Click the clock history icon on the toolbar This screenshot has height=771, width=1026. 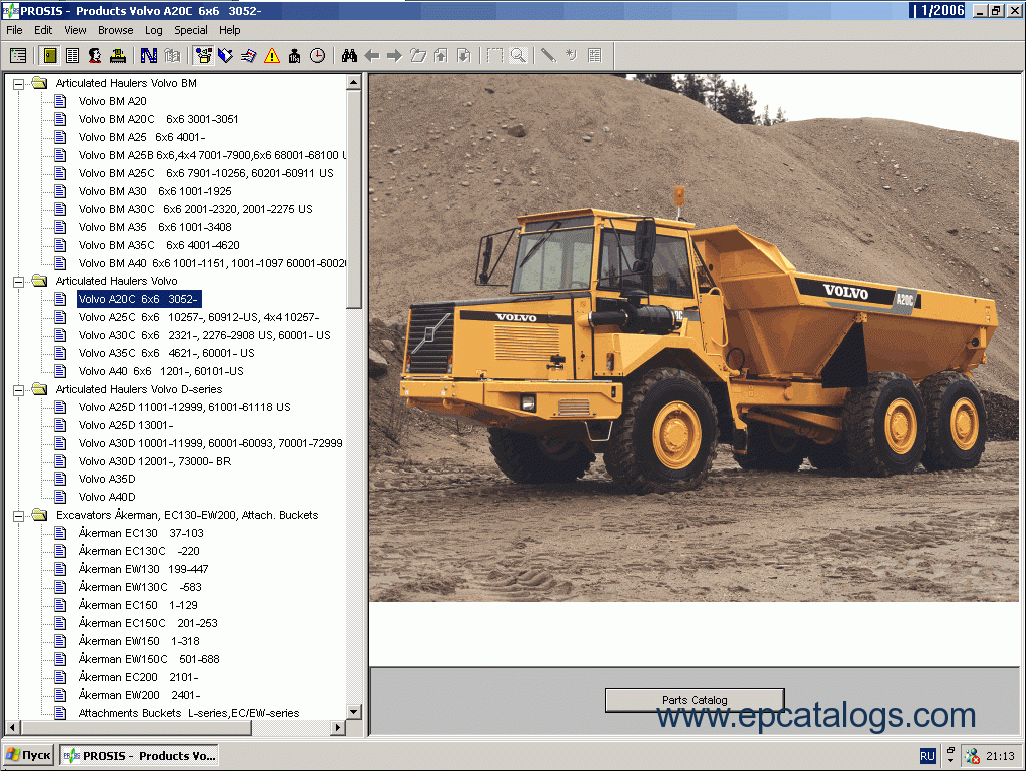[315, 55]
